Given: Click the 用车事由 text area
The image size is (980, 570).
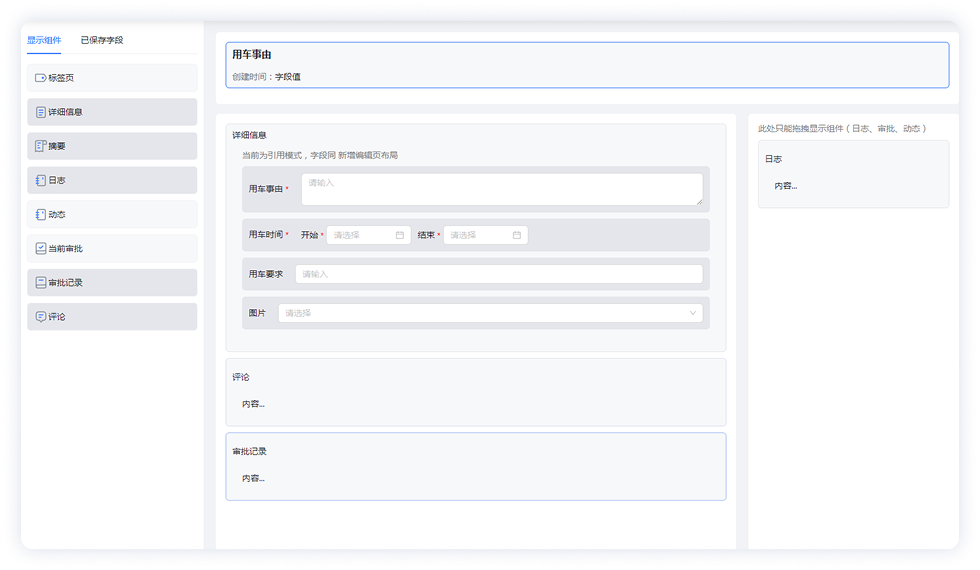Looking at the screenshot, I should click(x=501, y=189).
